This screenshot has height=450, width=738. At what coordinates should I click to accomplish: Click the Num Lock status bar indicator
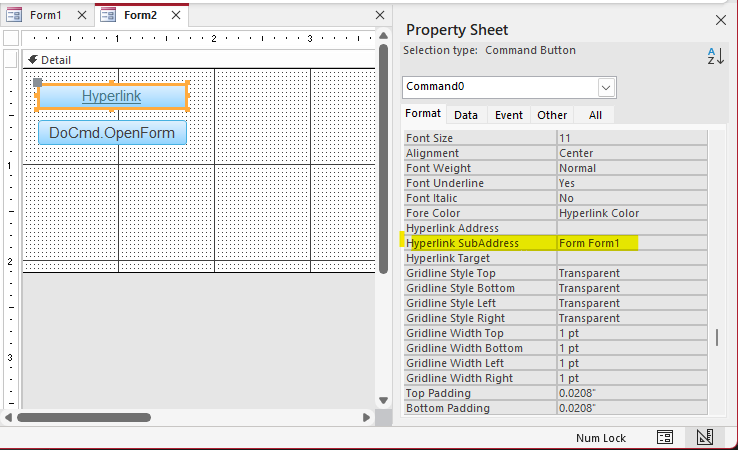click(601, 438)
